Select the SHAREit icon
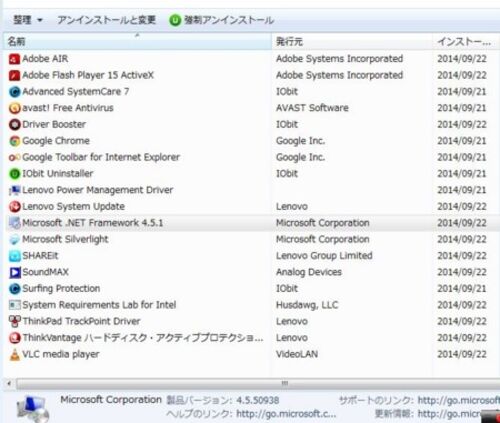Screen dimensions: 500x423 14,256
